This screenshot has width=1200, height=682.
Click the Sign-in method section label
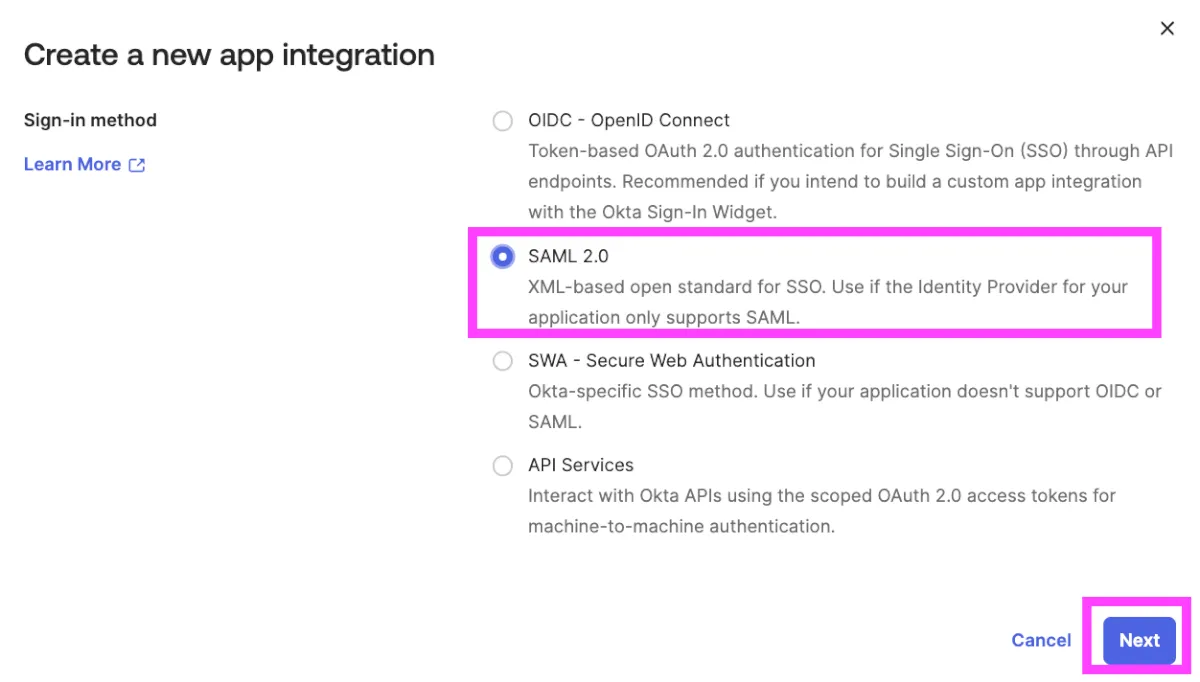point(90,121)
